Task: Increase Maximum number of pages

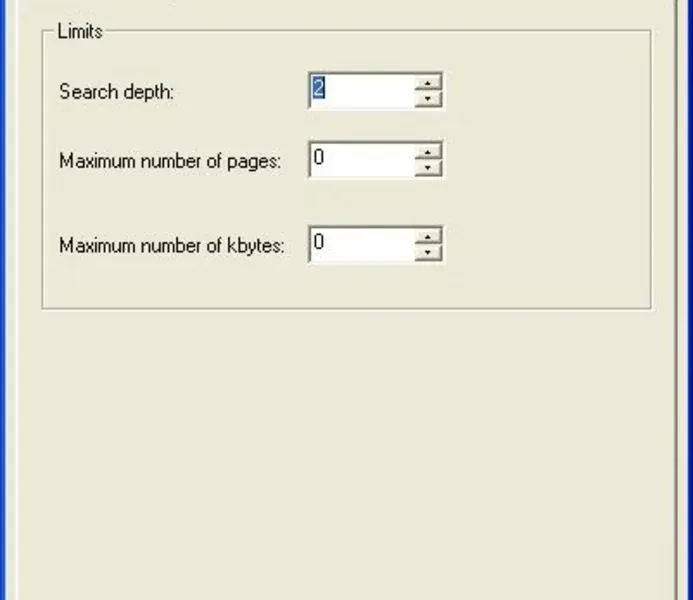Action: click(428, 151)
